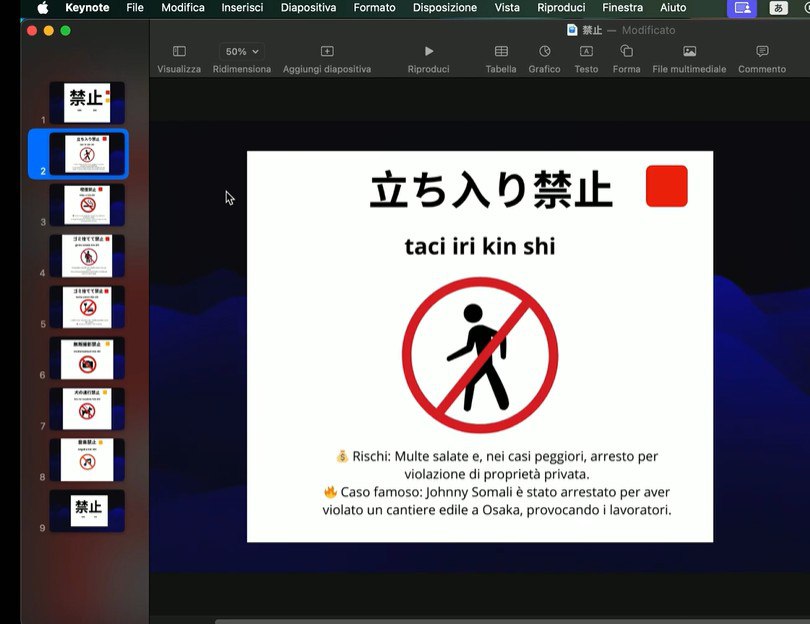Open the Grafico chart tool

click(x=544, y=51)
